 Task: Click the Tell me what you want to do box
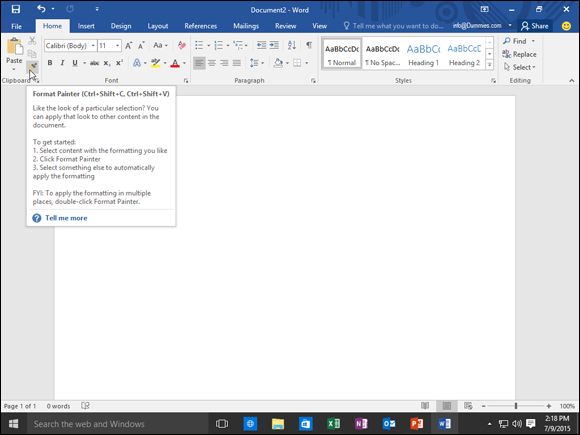pos(394,26)
